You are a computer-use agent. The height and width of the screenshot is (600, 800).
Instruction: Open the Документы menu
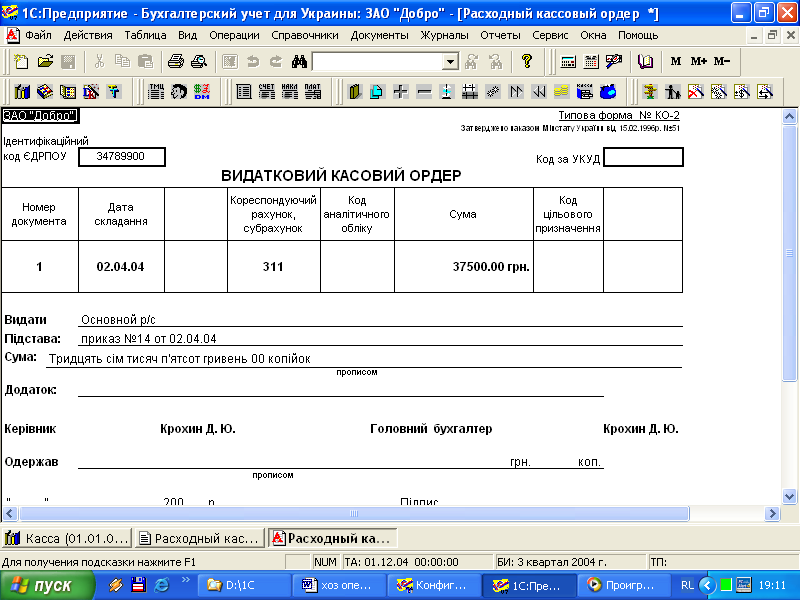(x=380, y=36)
